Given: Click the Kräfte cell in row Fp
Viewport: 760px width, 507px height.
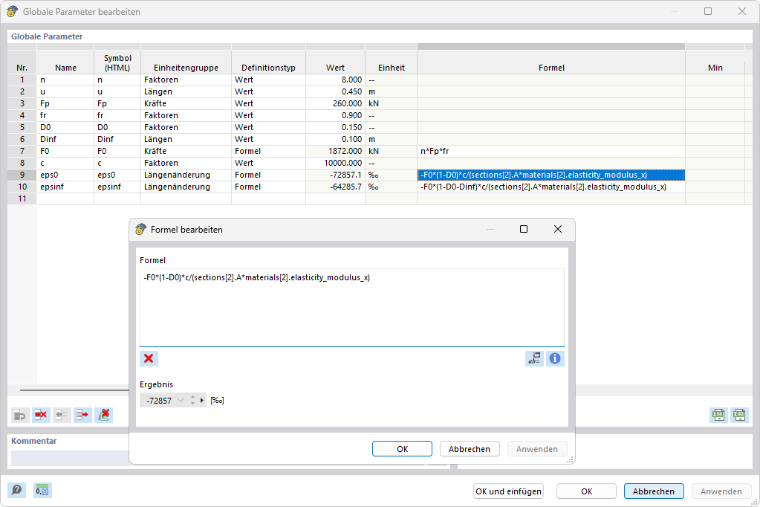Looking at the screenshot, I should point(186,103).
